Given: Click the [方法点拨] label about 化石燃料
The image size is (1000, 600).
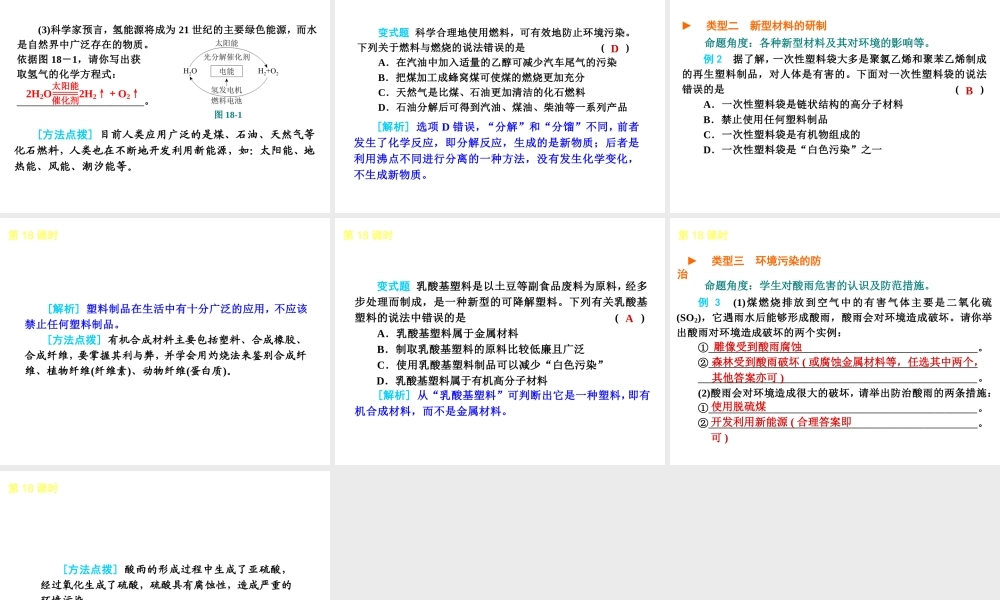Looking at the screenshot, I should (65, 135).
